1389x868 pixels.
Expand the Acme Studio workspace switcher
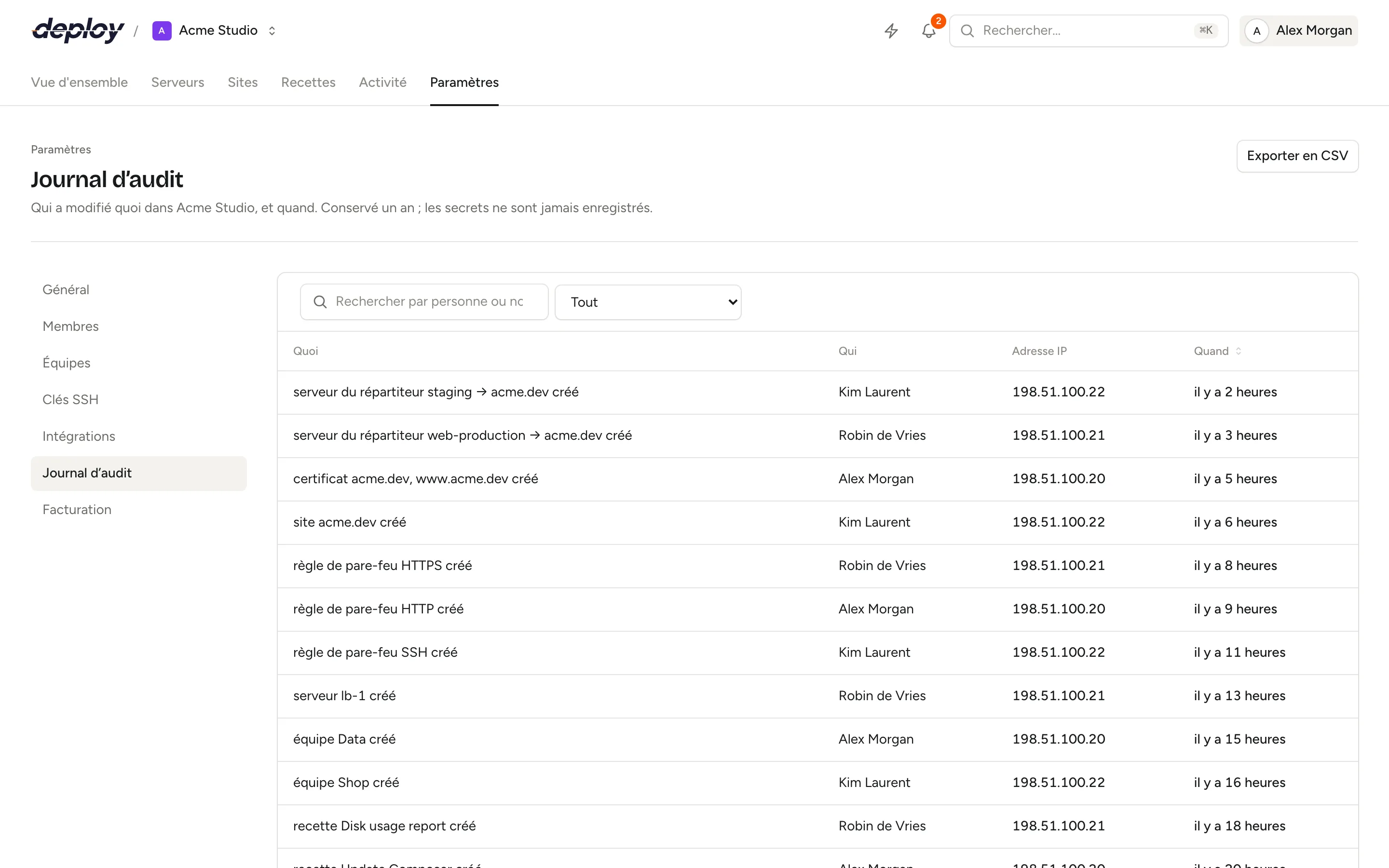coord(272,30)
